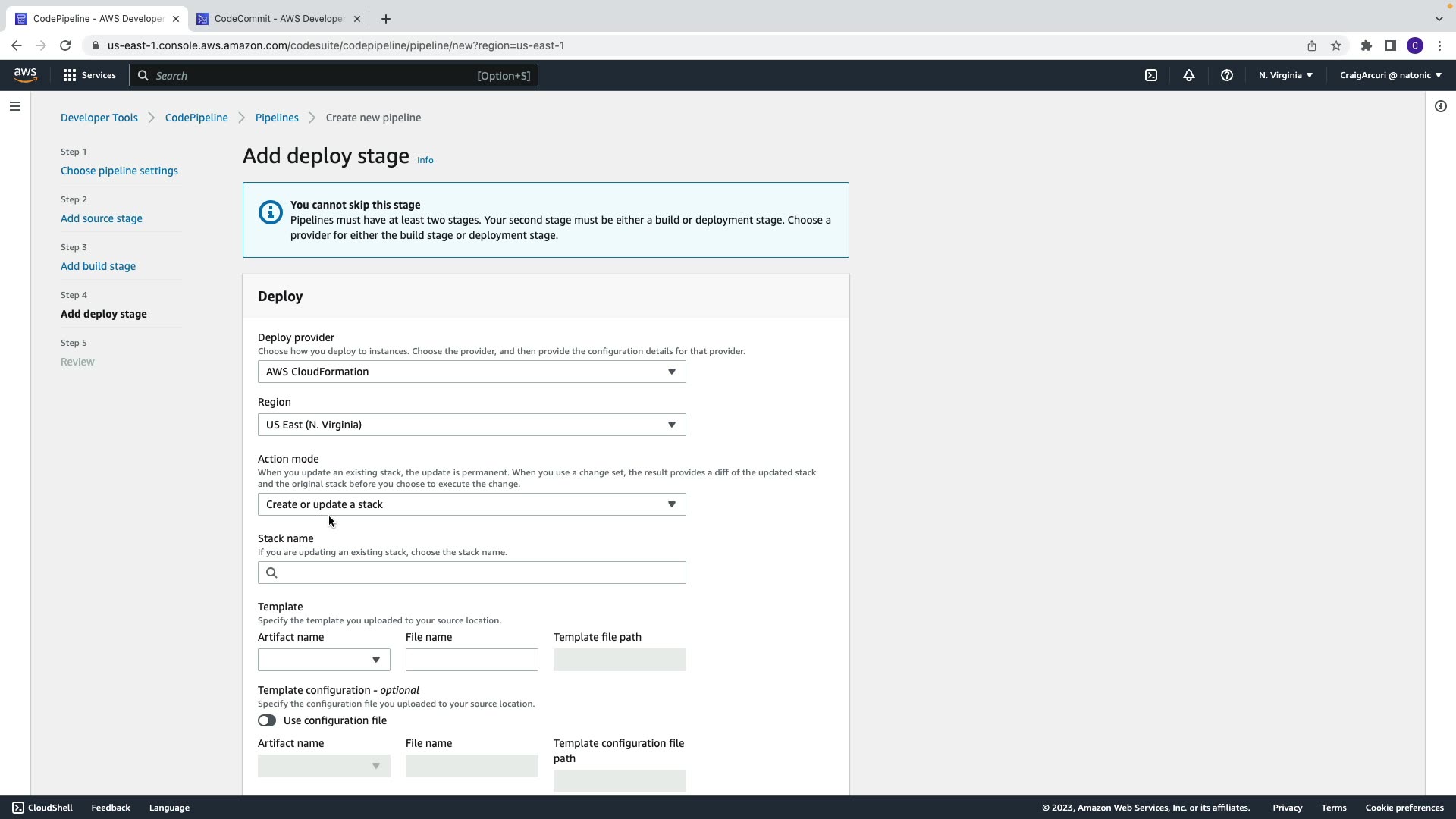The height and width of the screenshot is (819, 1456).
Task: Open the Template Artifact name dropdown
Action: [324, 660]
